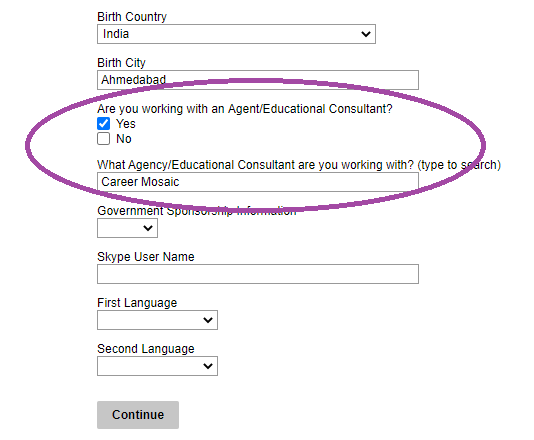Click the Birth City label
The image size is (534, 440).
pyautogui.click(x=122, y=63)
